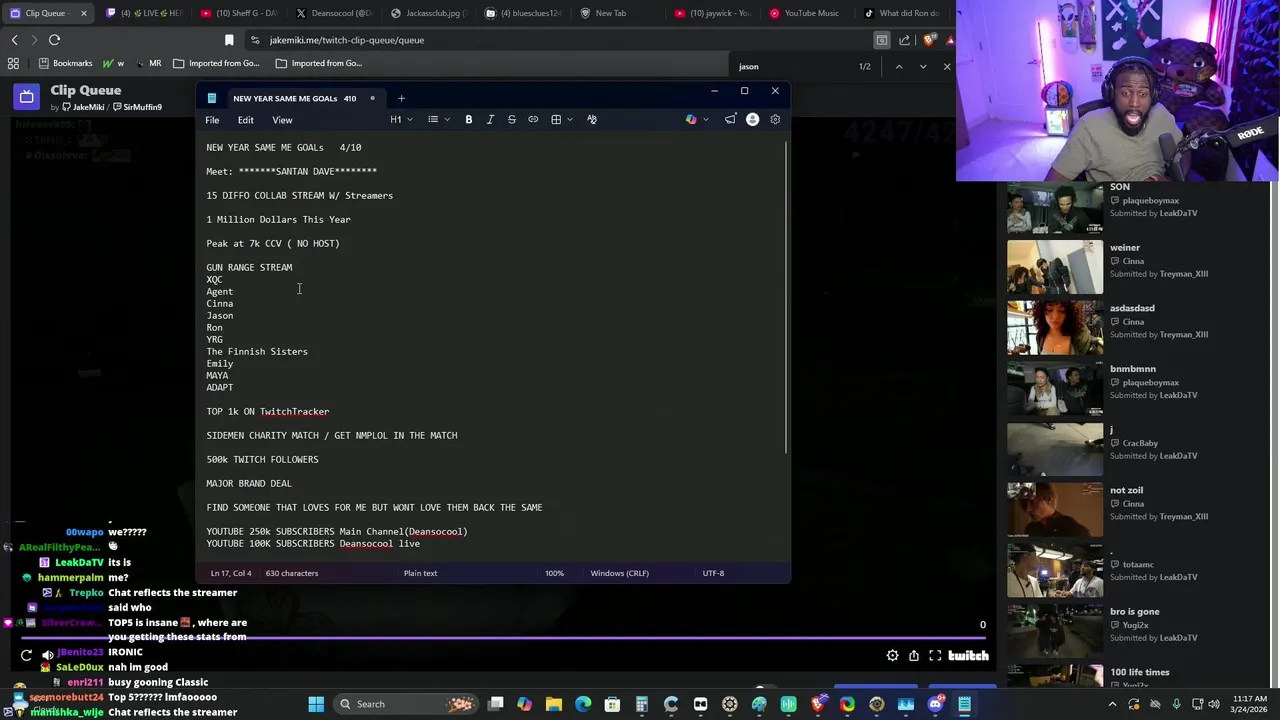Open zoom level 100% in status bar
1280x720 pixels.
pyautogui.click(x=554, y=573)
